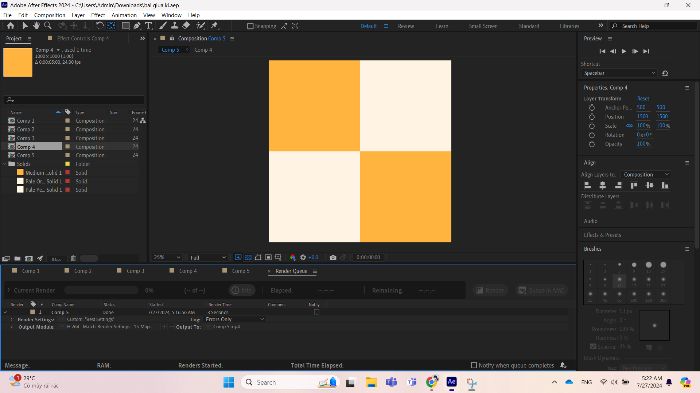The height and width of the screenshot is (393, 700).
Task: Select the Clone Stamp tool
Action: (x=175, y=26)
